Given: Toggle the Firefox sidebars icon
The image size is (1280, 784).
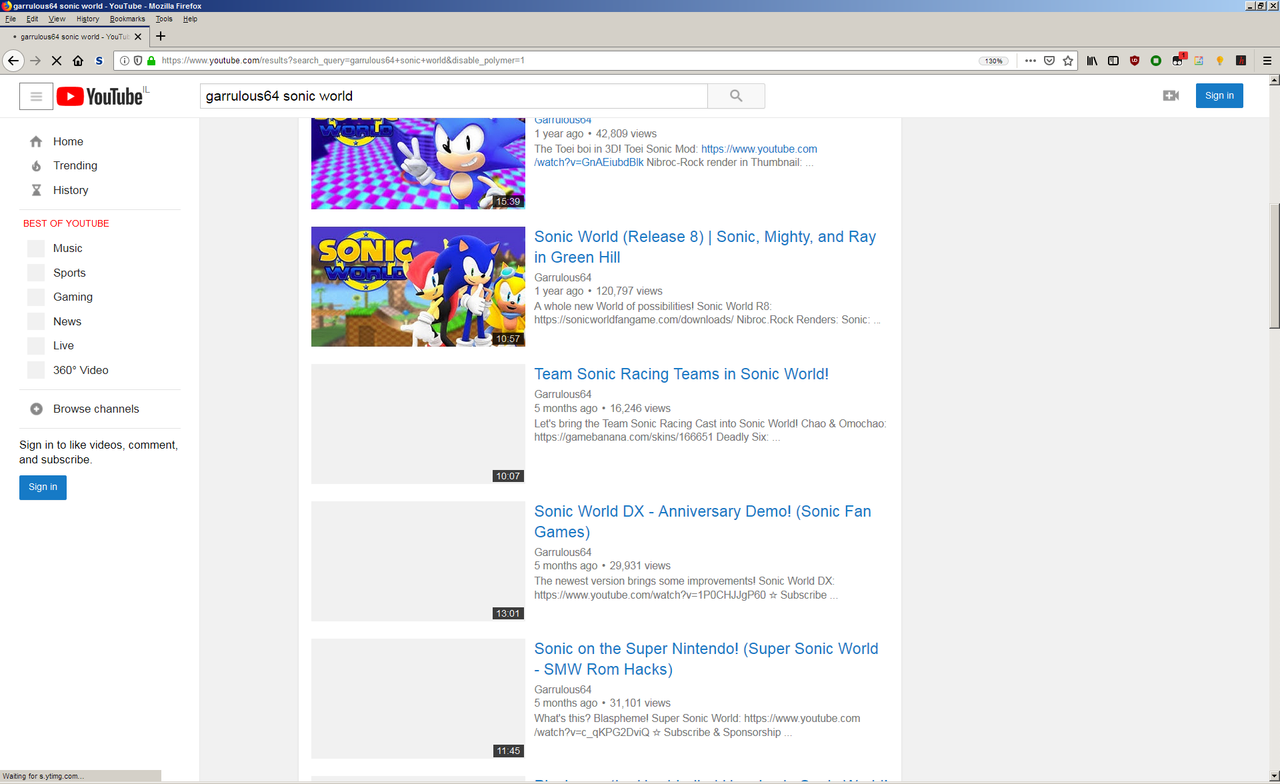Looking at the screenshot, I should click(1114, 61).
